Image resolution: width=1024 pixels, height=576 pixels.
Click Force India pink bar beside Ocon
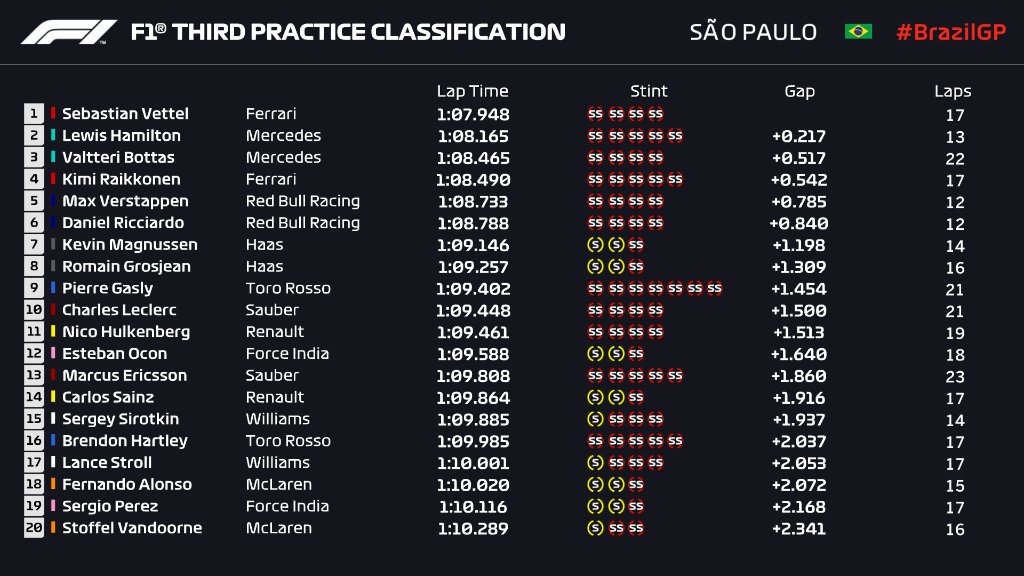53,354
